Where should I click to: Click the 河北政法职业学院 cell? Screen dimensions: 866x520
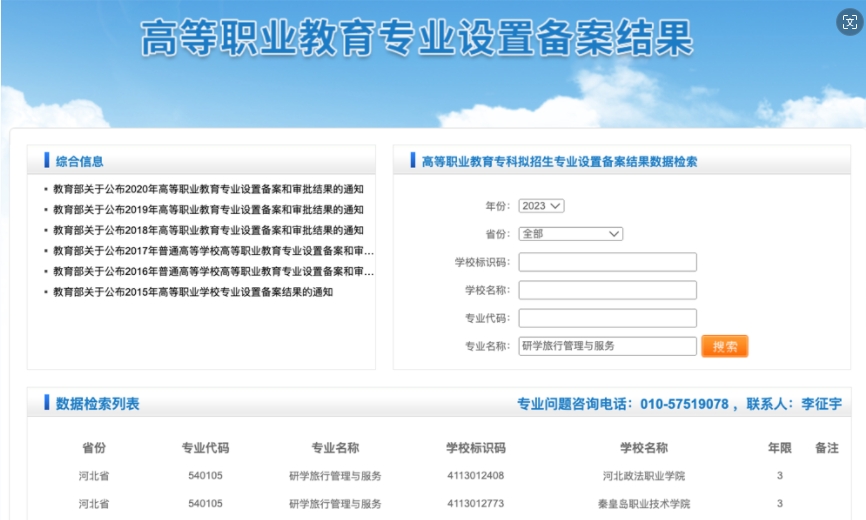tap(644, 476)
